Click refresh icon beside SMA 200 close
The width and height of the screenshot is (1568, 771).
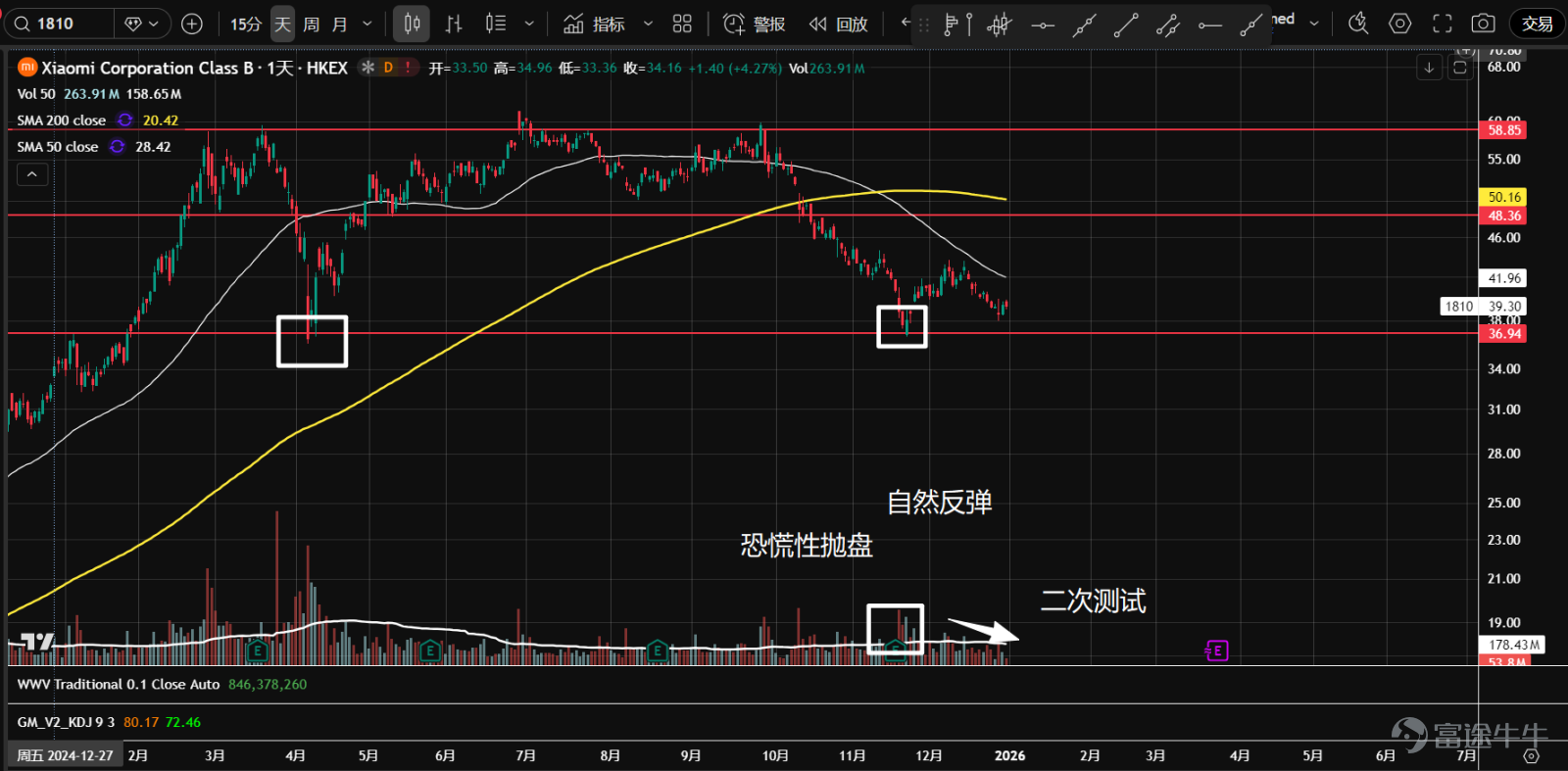125,120
